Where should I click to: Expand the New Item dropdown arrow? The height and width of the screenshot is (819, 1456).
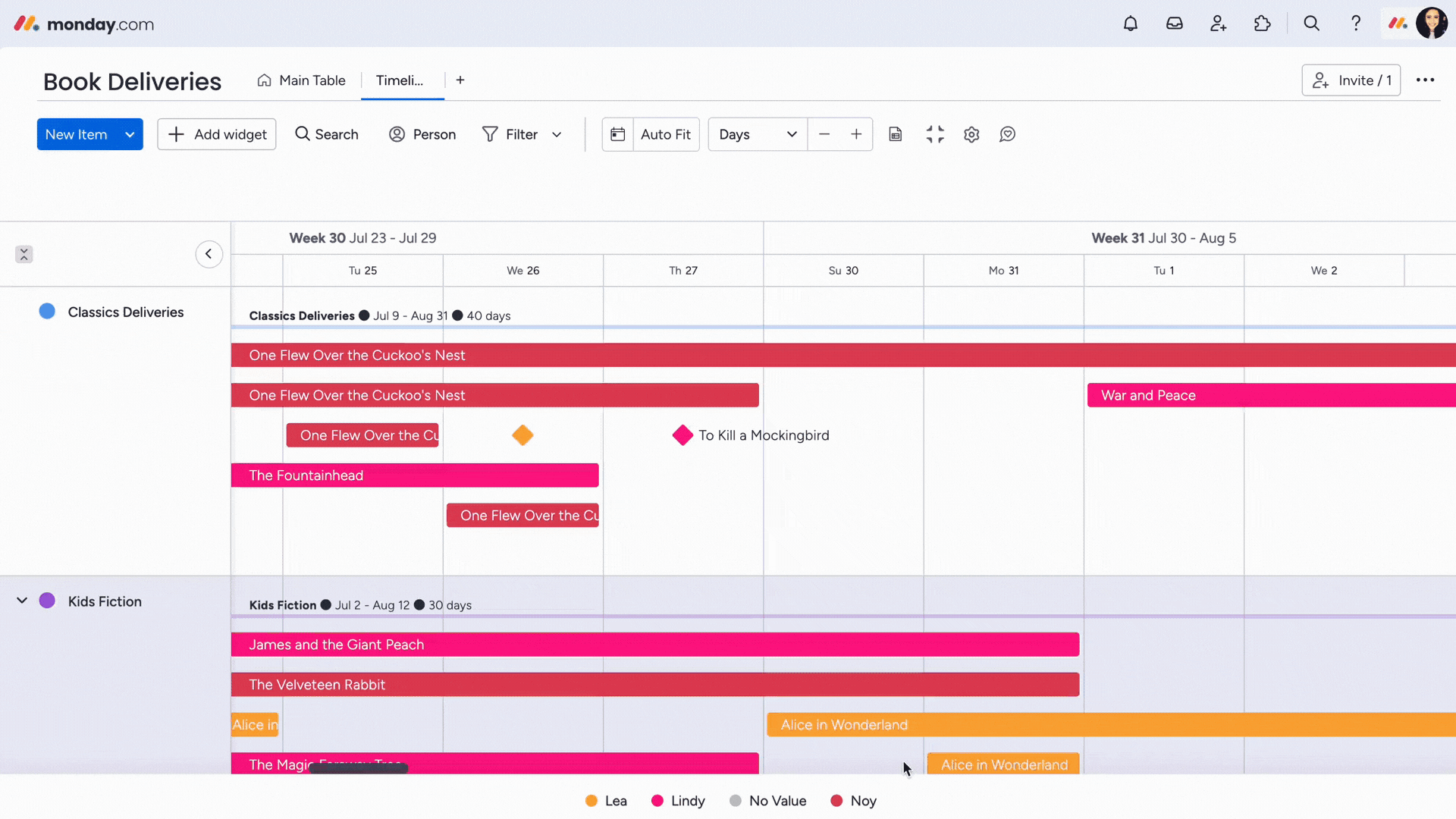[x=130, y=134]
